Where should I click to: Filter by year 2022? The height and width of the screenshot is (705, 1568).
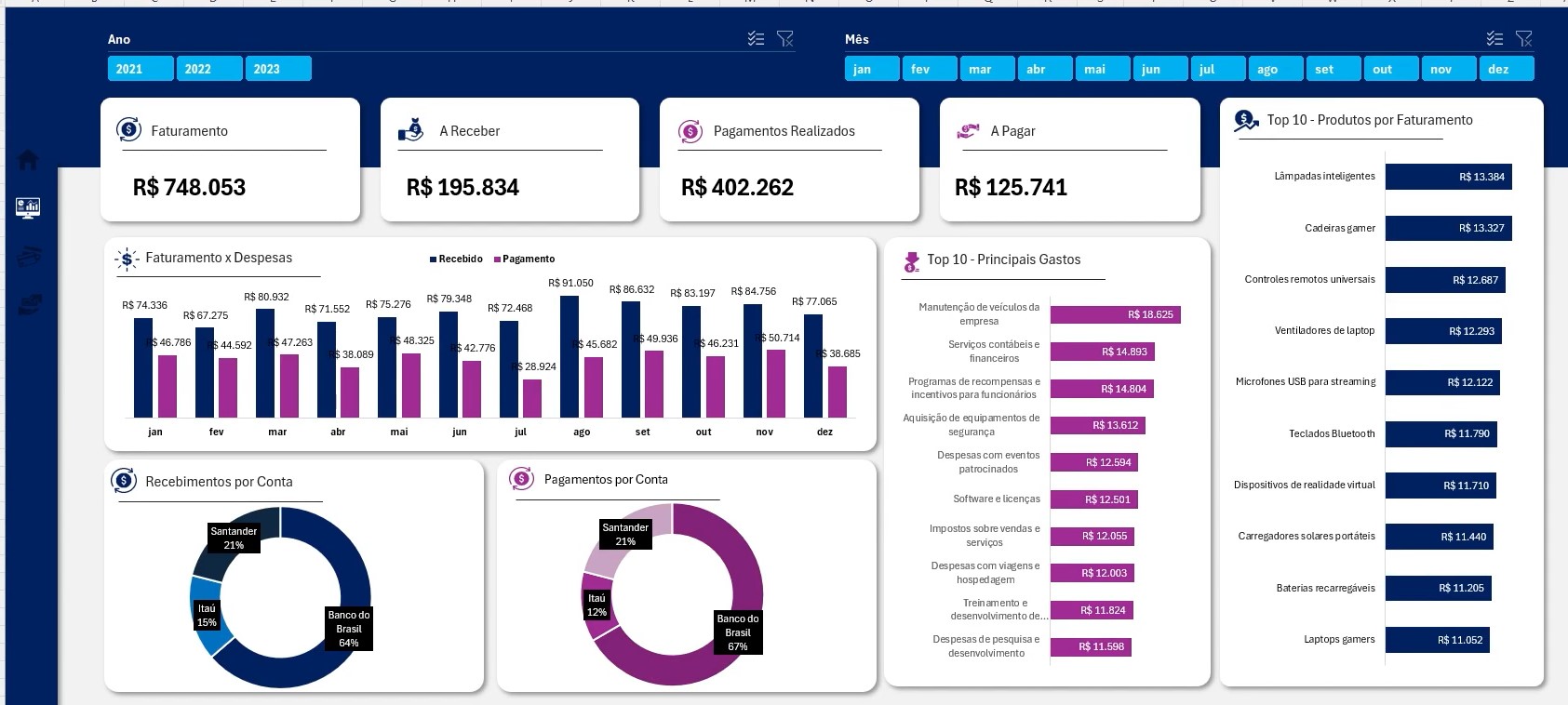tap(209, 69)
